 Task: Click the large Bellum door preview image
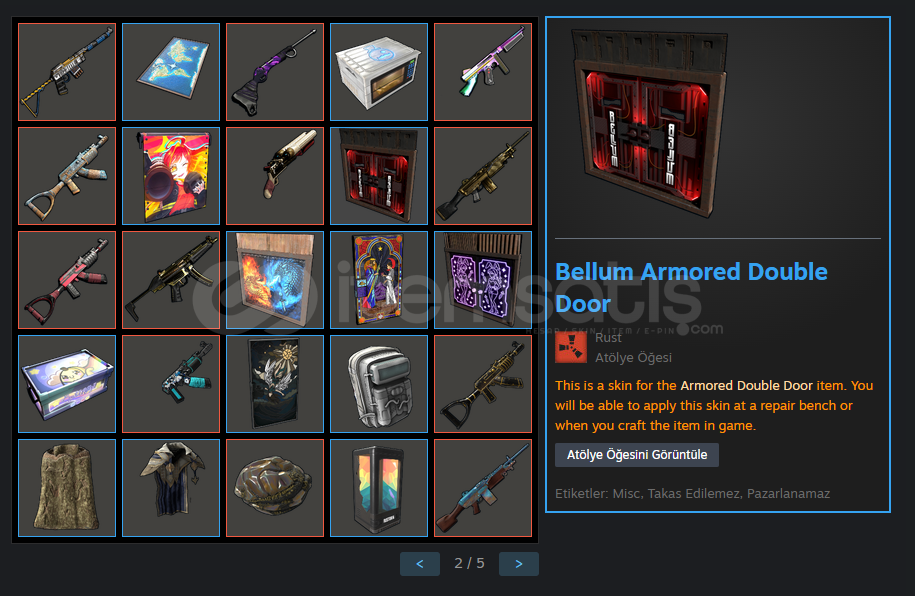coord(651,123)
